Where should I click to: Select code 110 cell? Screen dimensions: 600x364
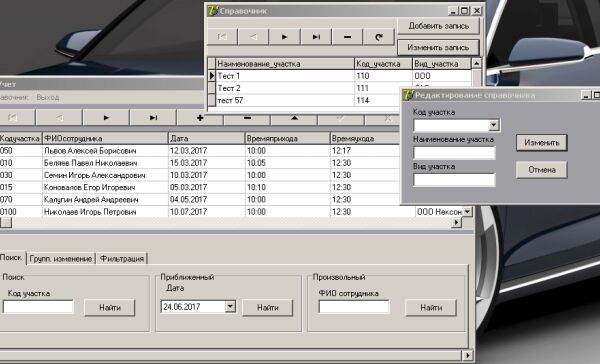pos(383,76)
